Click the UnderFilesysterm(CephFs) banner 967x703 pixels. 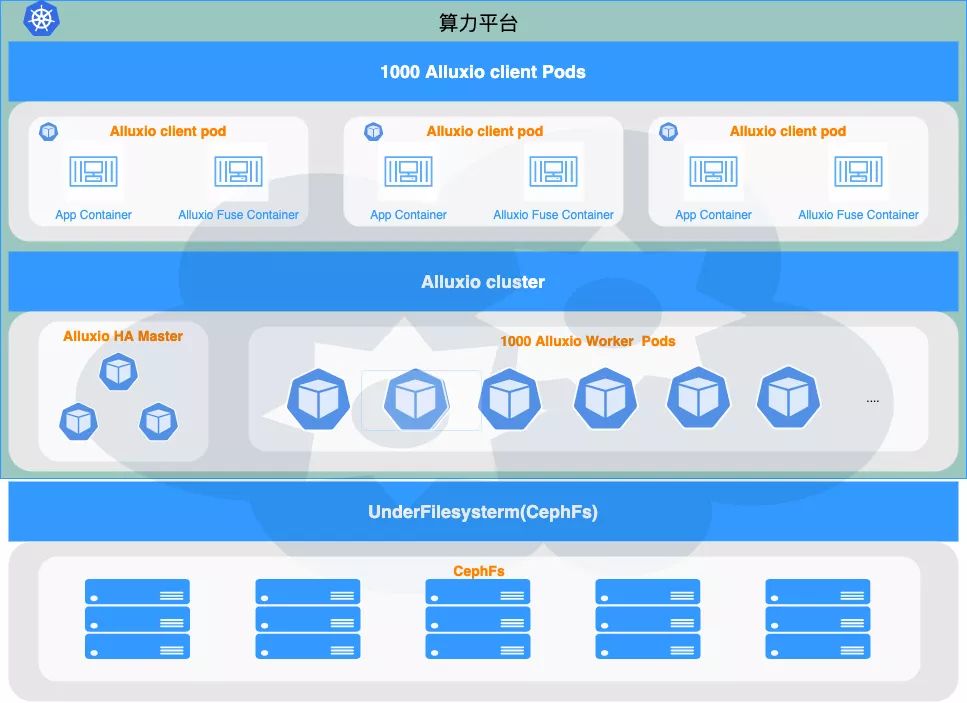tap(483, 512)
